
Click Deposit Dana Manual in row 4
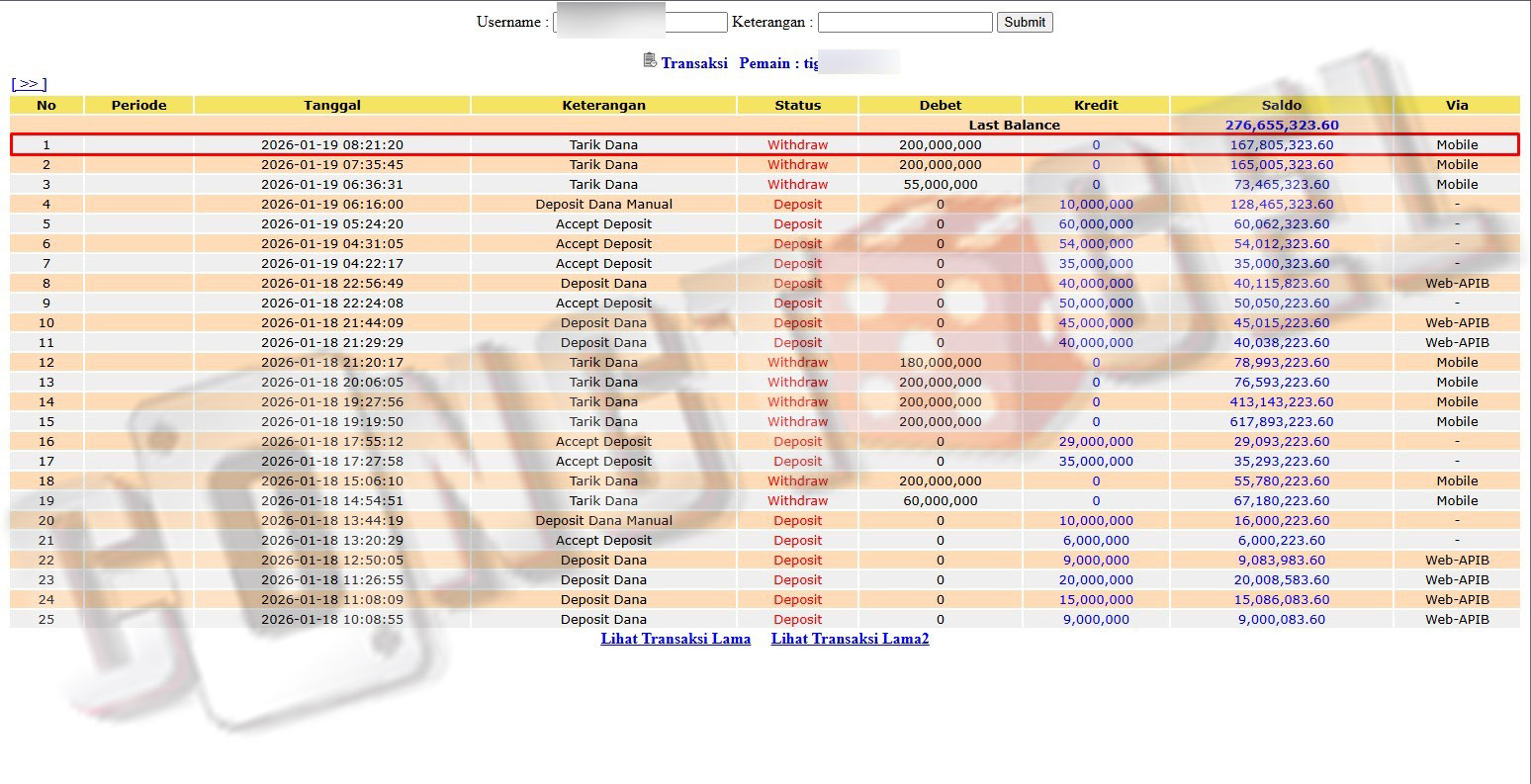point(603,204)
